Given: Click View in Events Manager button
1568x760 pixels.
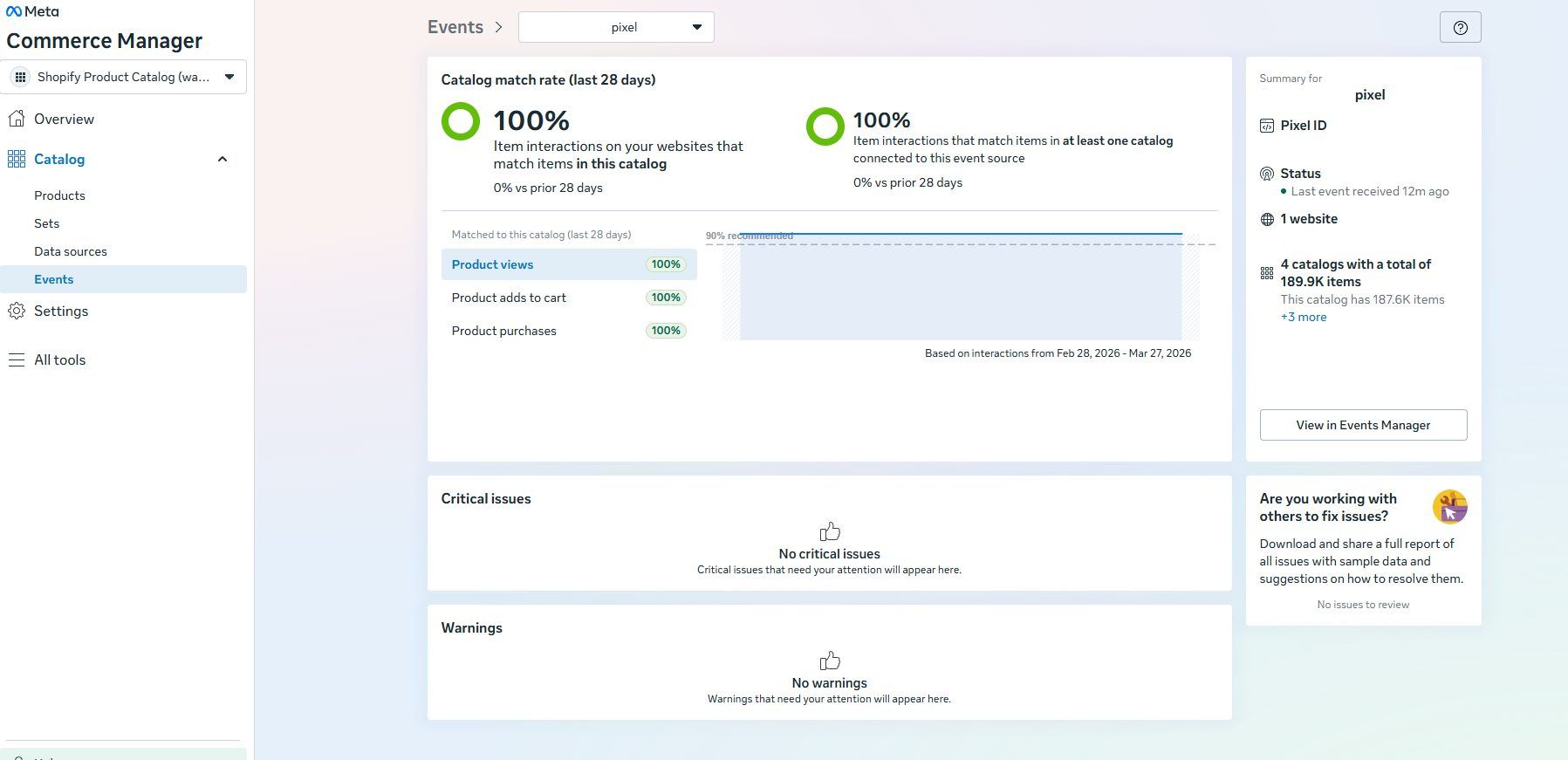Looking at the screenshot, I should (x=1363, y=425).
